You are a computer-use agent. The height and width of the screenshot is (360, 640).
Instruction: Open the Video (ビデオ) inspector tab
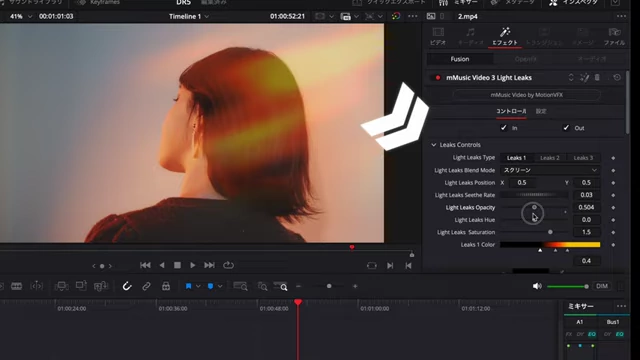438,36
